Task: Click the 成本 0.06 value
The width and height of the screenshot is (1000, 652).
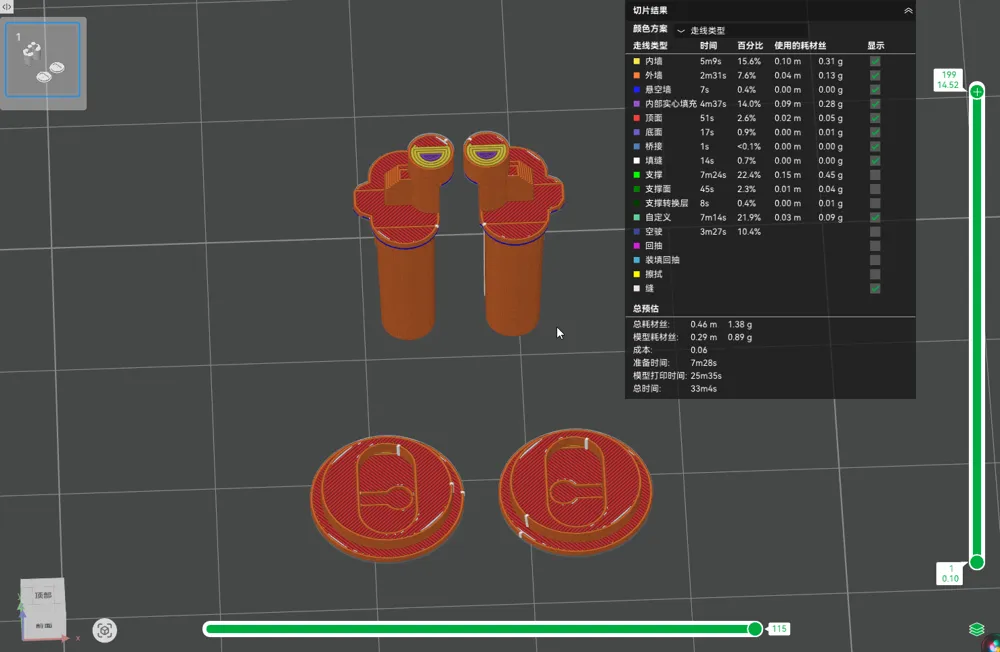Action: click(699, 350)
